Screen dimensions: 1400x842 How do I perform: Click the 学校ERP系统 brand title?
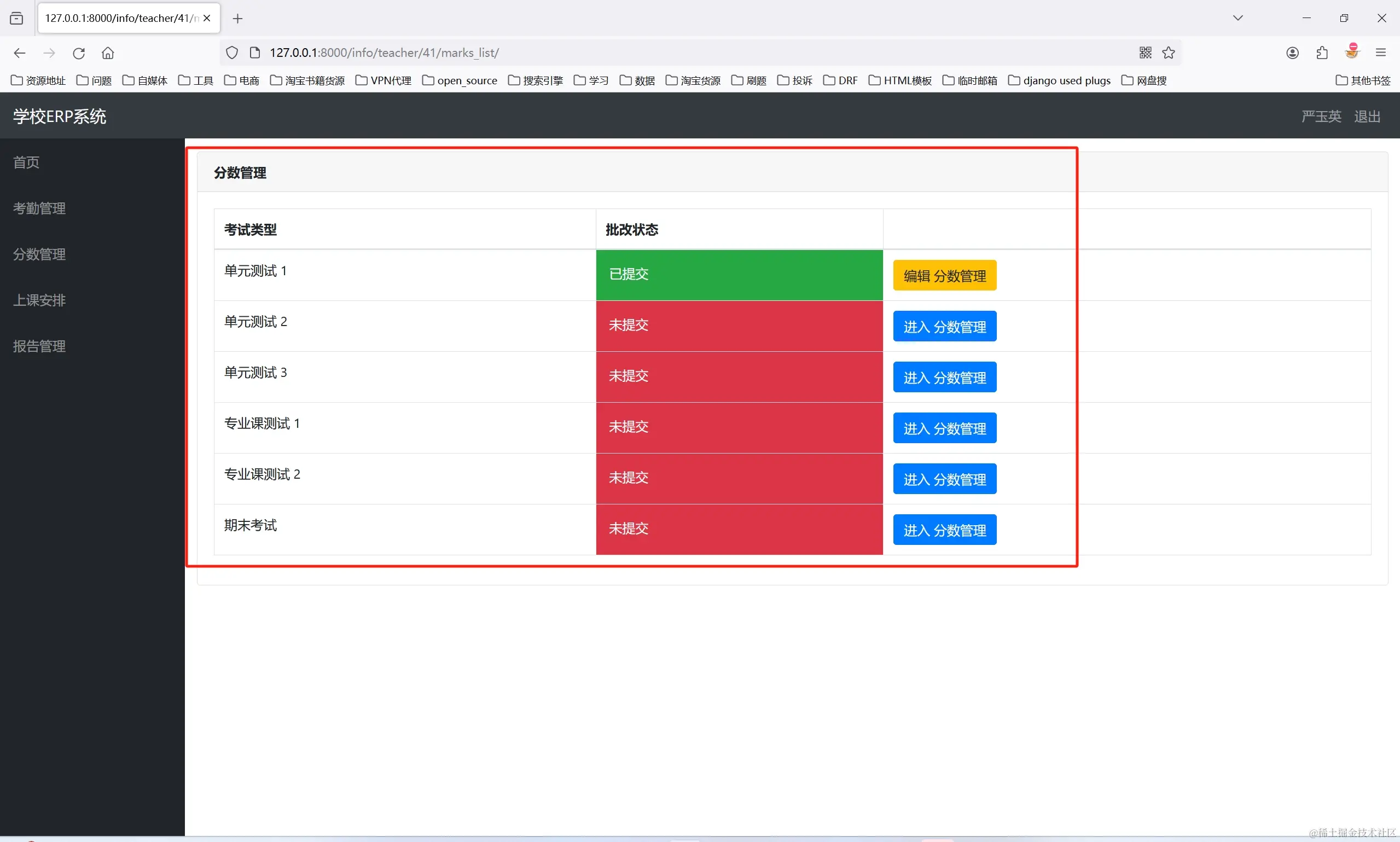(60, 117)
